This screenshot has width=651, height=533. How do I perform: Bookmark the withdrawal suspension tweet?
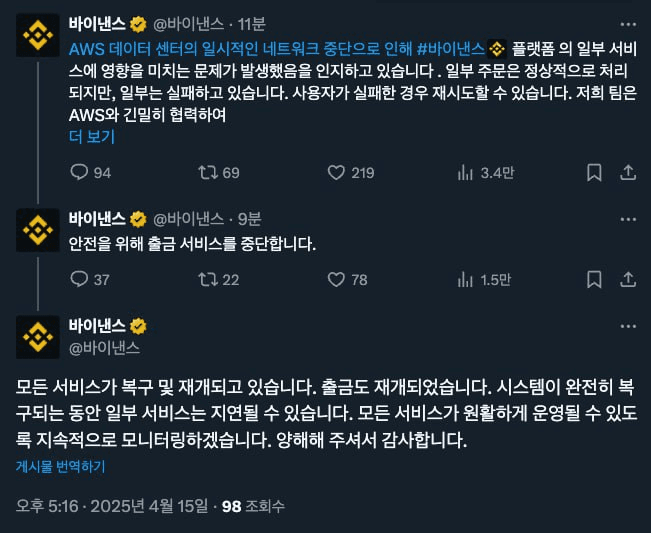pos(594,280)
